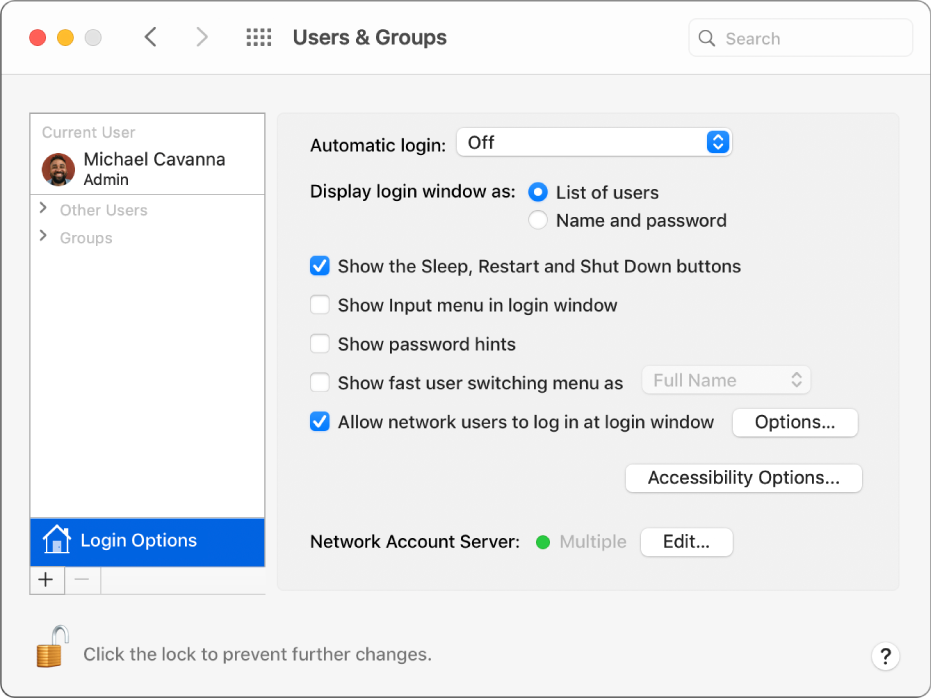This screenshot has height=700, width=931.
Task: Click the network Options button
Action: (795, 422)
